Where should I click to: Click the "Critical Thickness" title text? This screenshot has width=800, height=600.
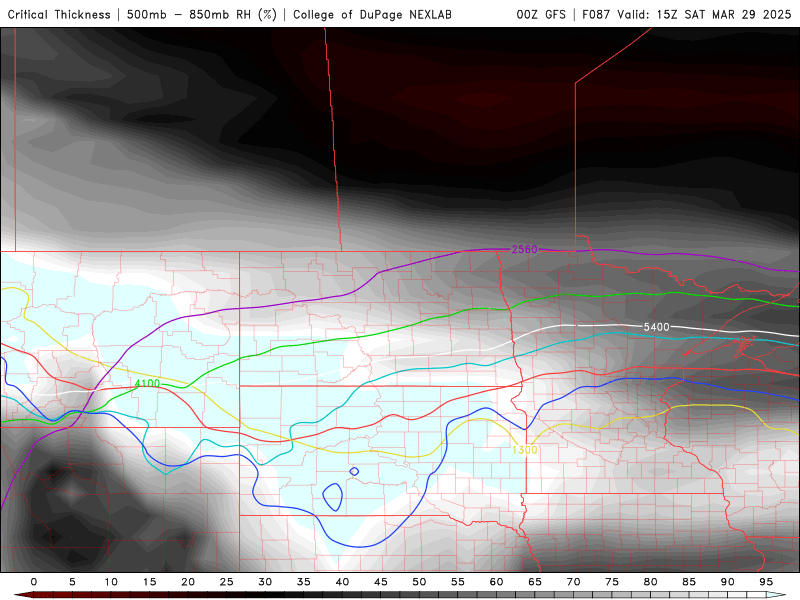pos(59,14)
